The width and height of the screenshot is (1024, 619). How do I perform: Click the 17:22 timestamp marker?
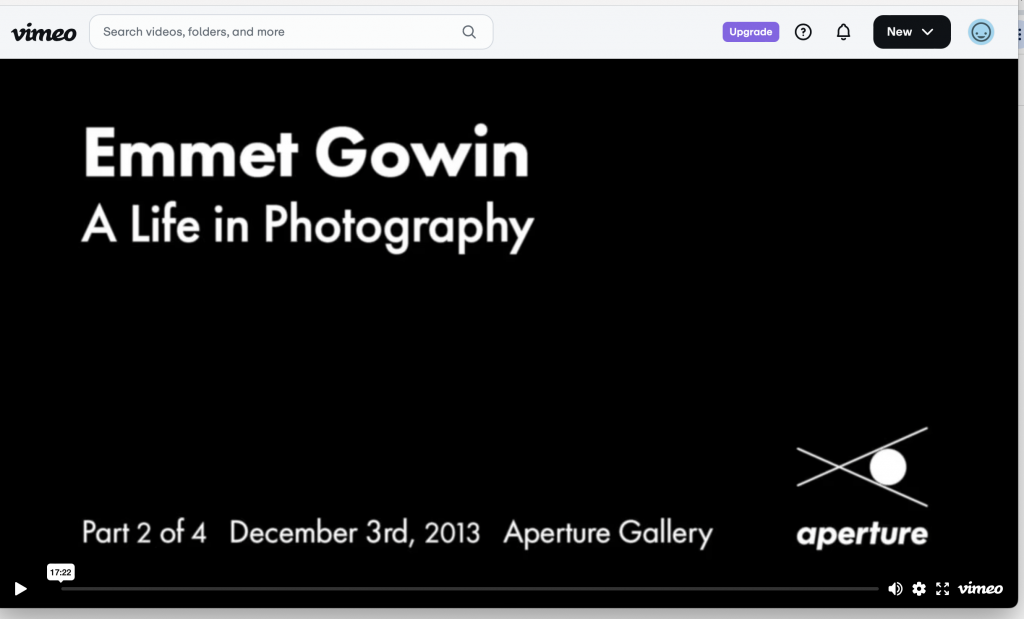click(x=61, y=573)
